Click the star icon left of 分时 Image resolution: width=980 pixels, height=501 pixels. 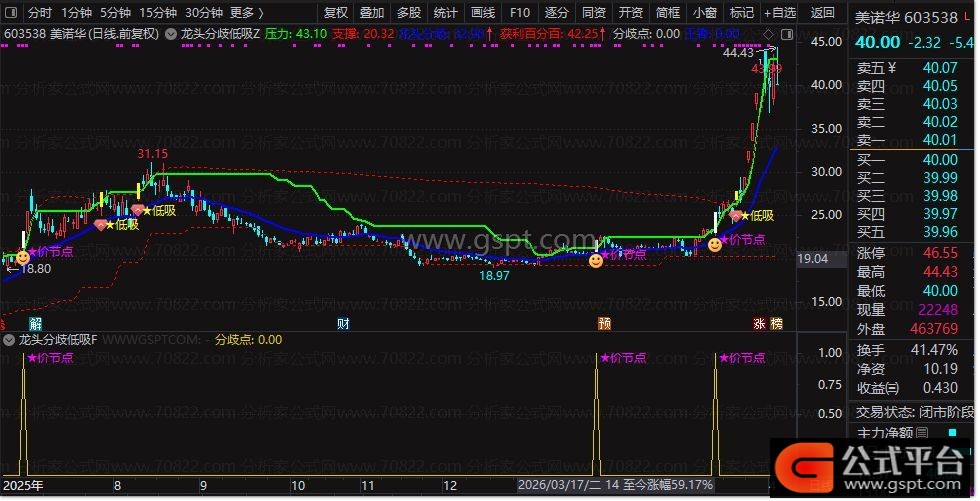pos(11,13)
